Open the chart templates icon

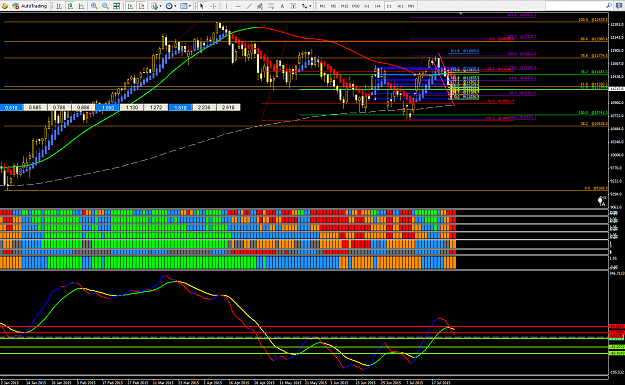coord(183,6)
